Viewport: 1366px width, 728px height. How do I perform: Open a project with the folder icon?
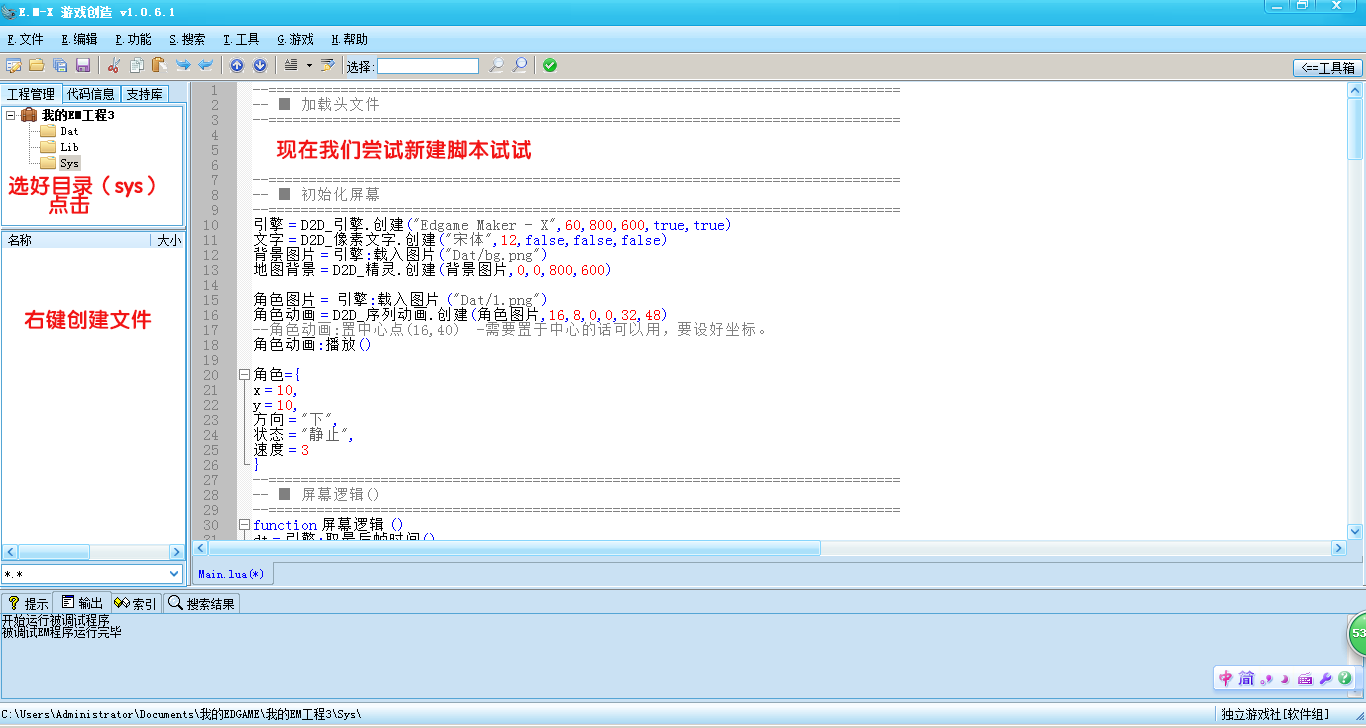click(36, 66)
